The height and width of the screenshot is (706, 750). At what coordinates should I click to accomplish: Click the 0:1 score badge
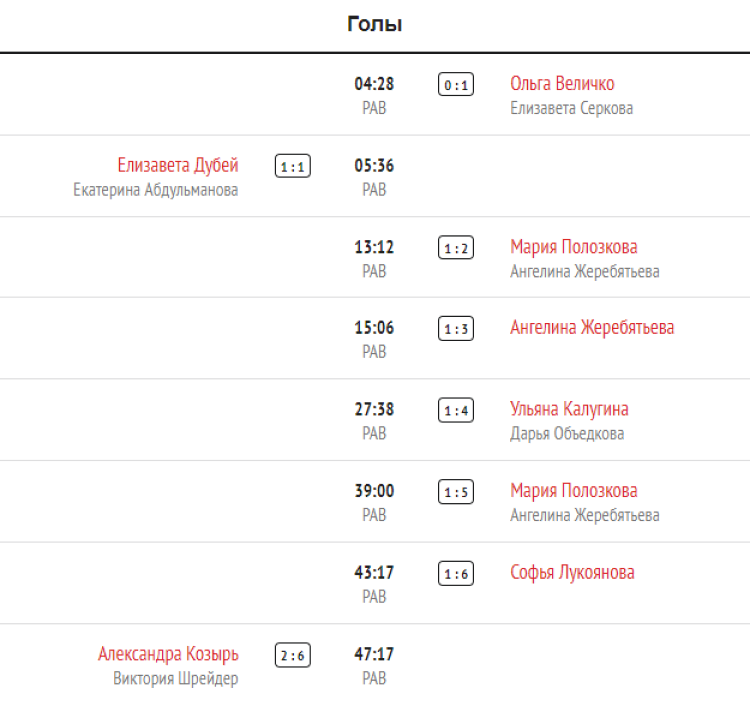tap(456, 85)
